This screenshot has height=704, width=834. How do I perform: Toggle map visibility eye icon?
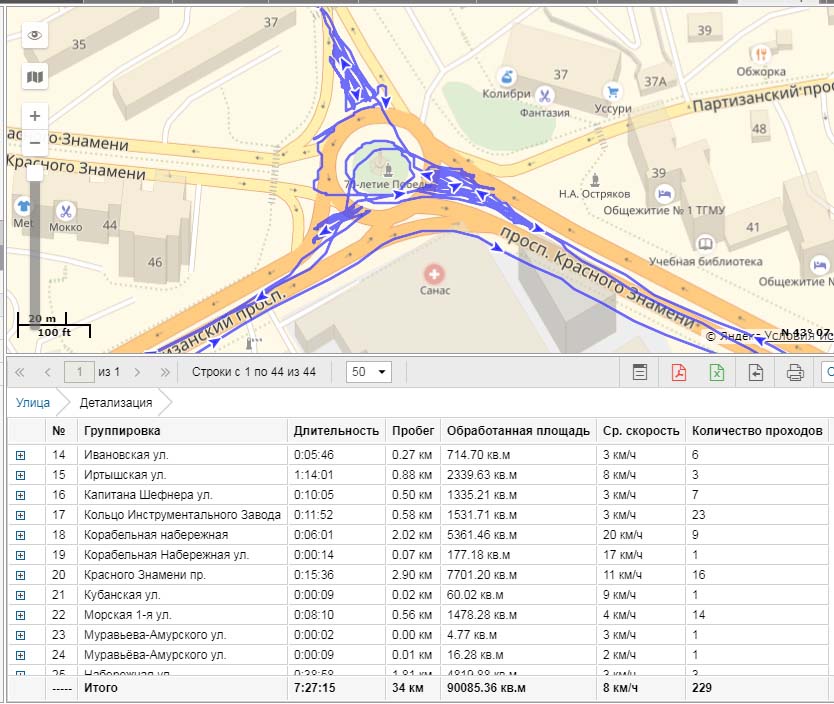pyautogui.click(x=35, y=35)
